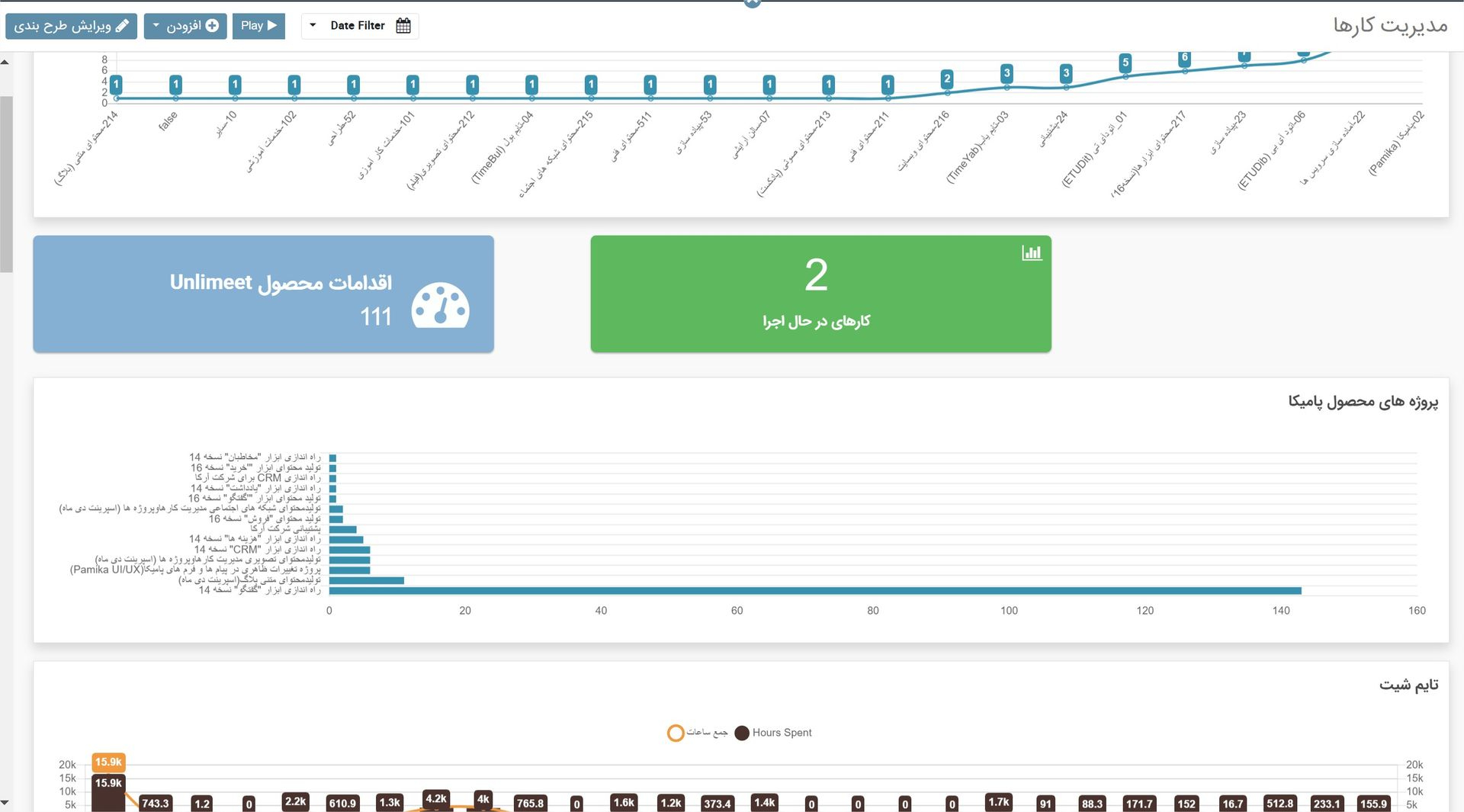Click the value 111 on Unlimeet tile
The width and height of the screenshot is (1464, 812).
tap(375, 316)
